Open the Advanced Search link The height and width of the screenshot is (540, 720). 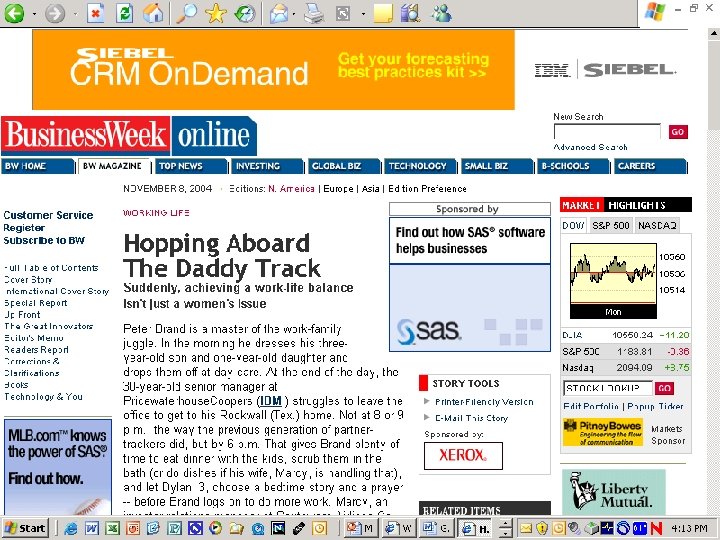coord(590,147)
